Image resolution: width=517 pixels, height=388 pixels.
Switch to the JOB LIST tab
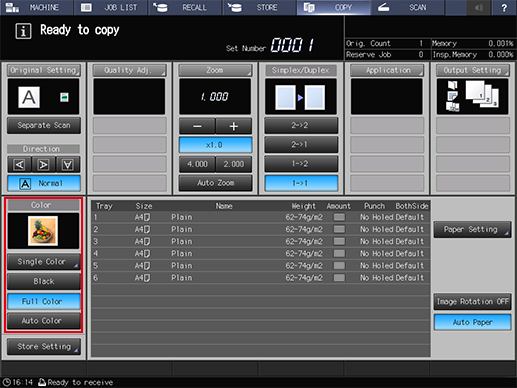pos(111,7)
